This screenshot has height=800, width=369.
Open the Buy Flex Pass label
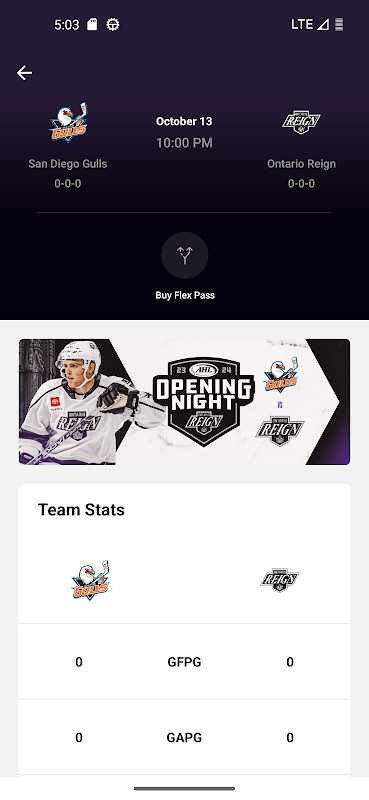coord(185,295)
